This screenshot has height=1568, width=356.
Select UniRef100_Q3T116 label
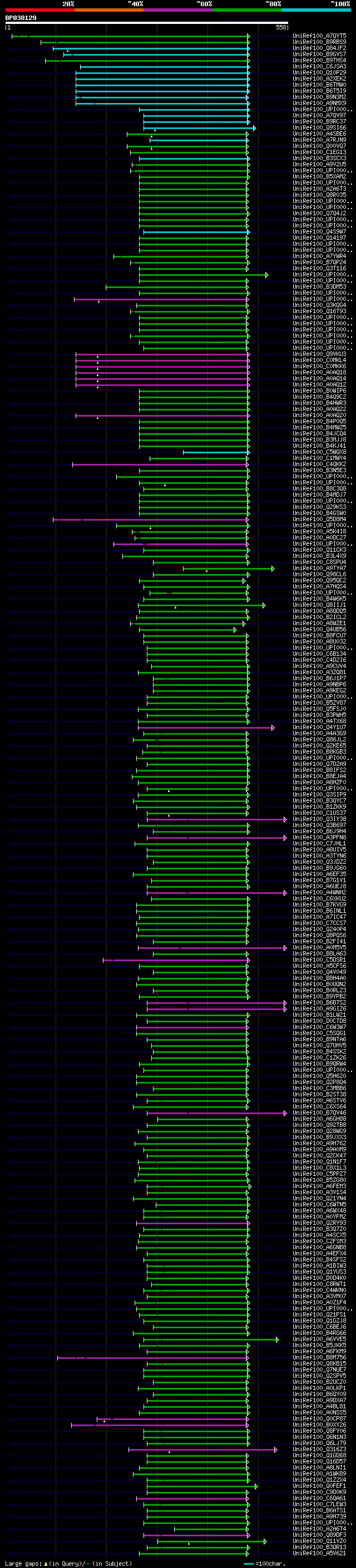(x=319, y=269)
